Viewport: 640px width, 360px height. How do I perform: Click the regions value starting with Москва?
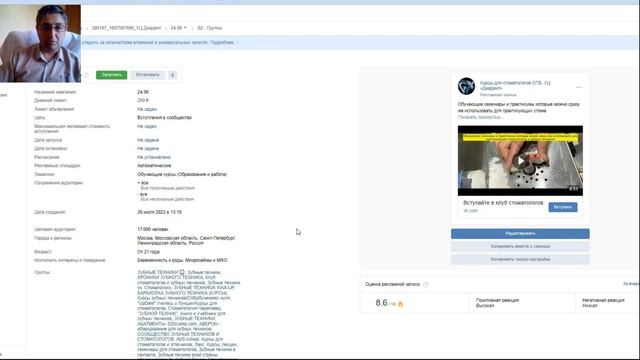click(x=186, y=240)
